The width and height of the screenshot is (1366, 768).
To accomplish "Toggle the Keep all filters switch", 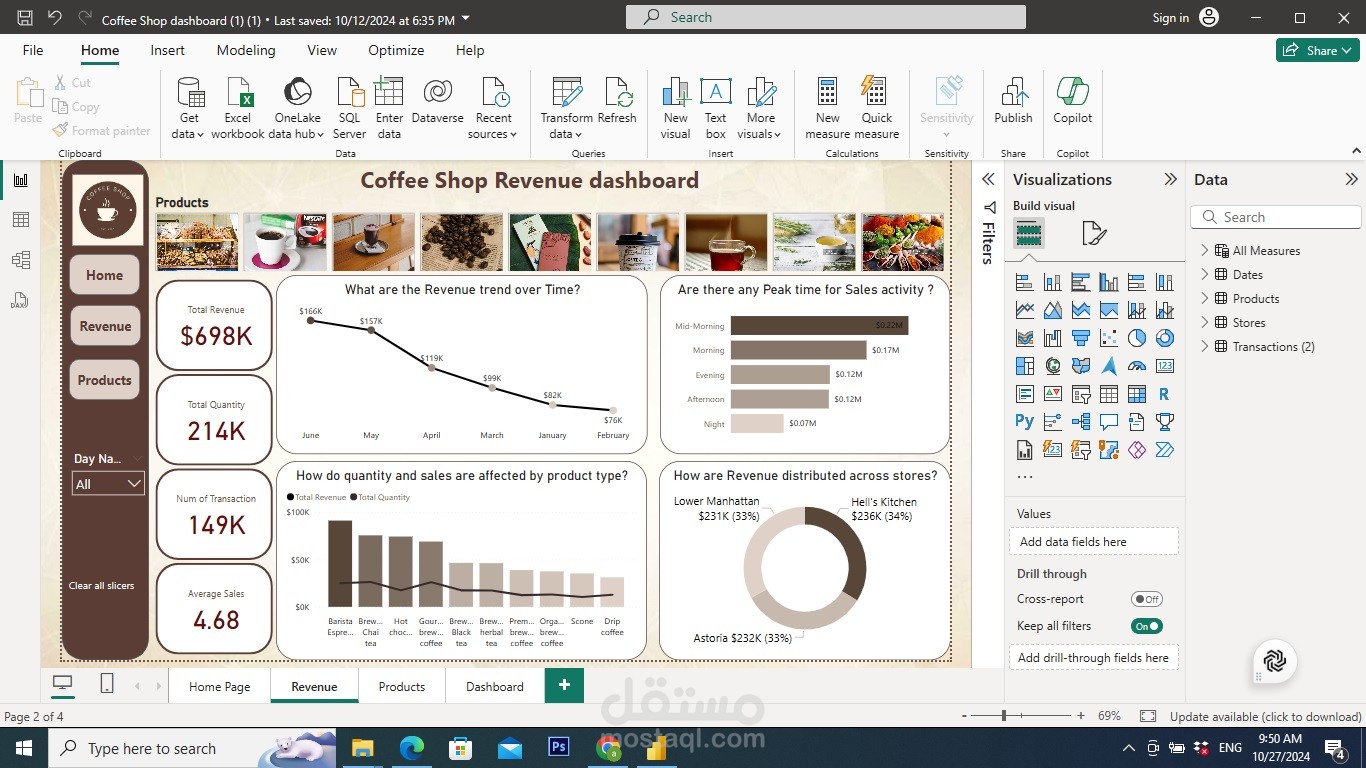I will pyautogui.click(x=1146, y=626).
